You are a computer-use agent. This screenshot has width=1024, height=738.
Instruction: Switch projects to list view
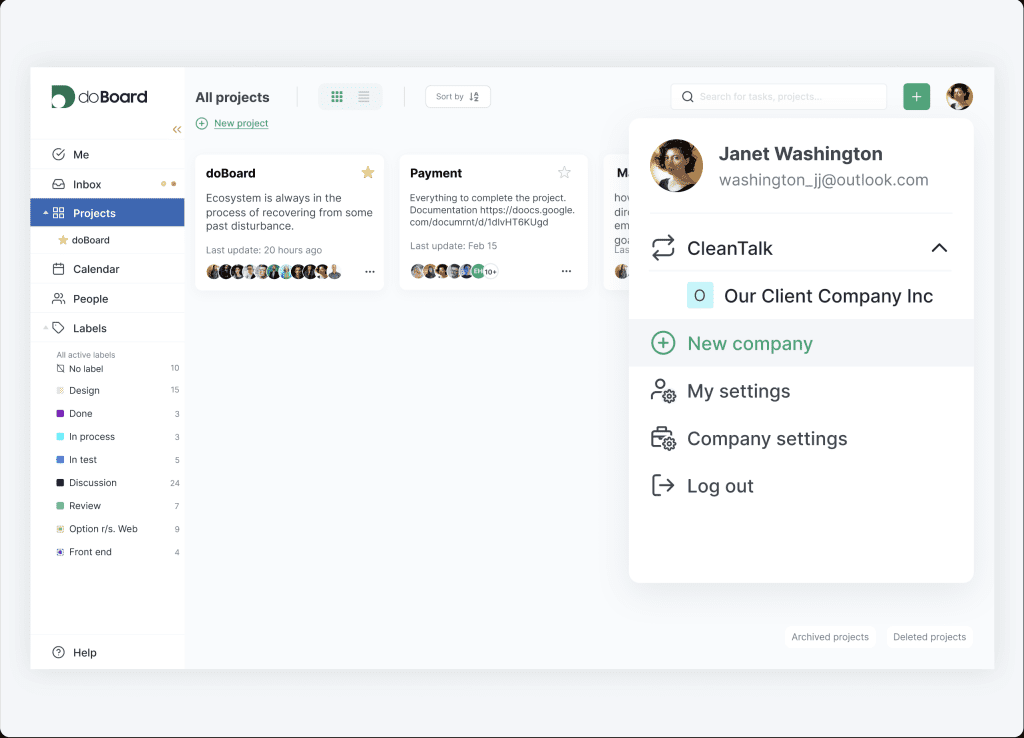click(x=362, y=96)
